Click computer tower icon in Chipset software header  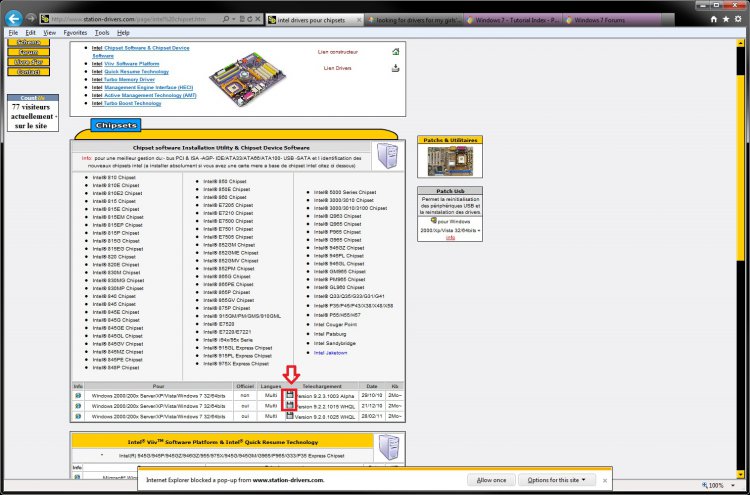click(387, 155)
